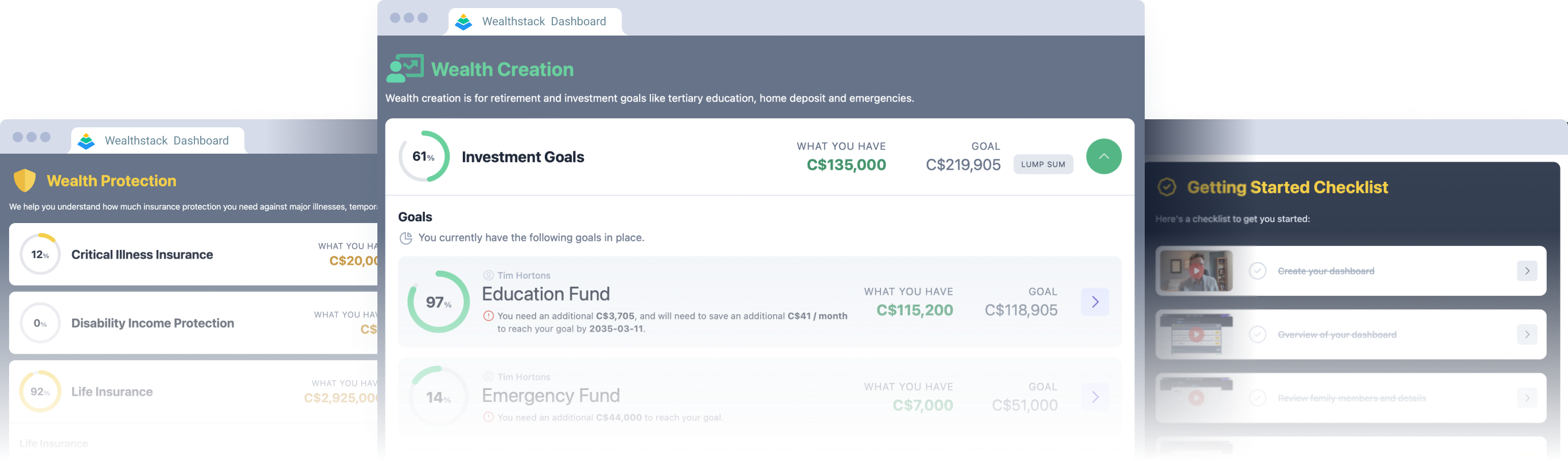Click the LUMP SUM button
Screen dimensions: 1568x461
[1043, 164]
